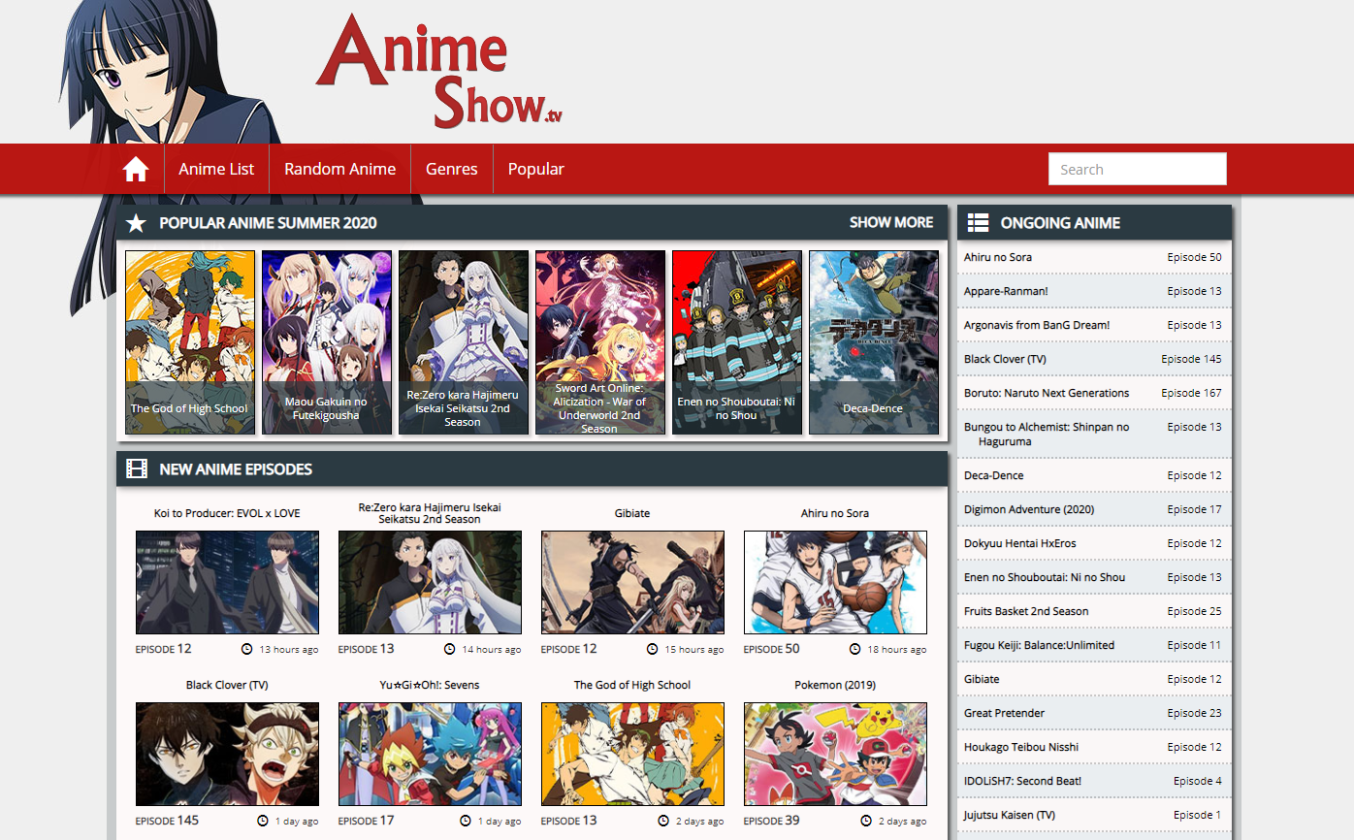Click the Pokemon (2019) title link

click(x=835, y=685)
